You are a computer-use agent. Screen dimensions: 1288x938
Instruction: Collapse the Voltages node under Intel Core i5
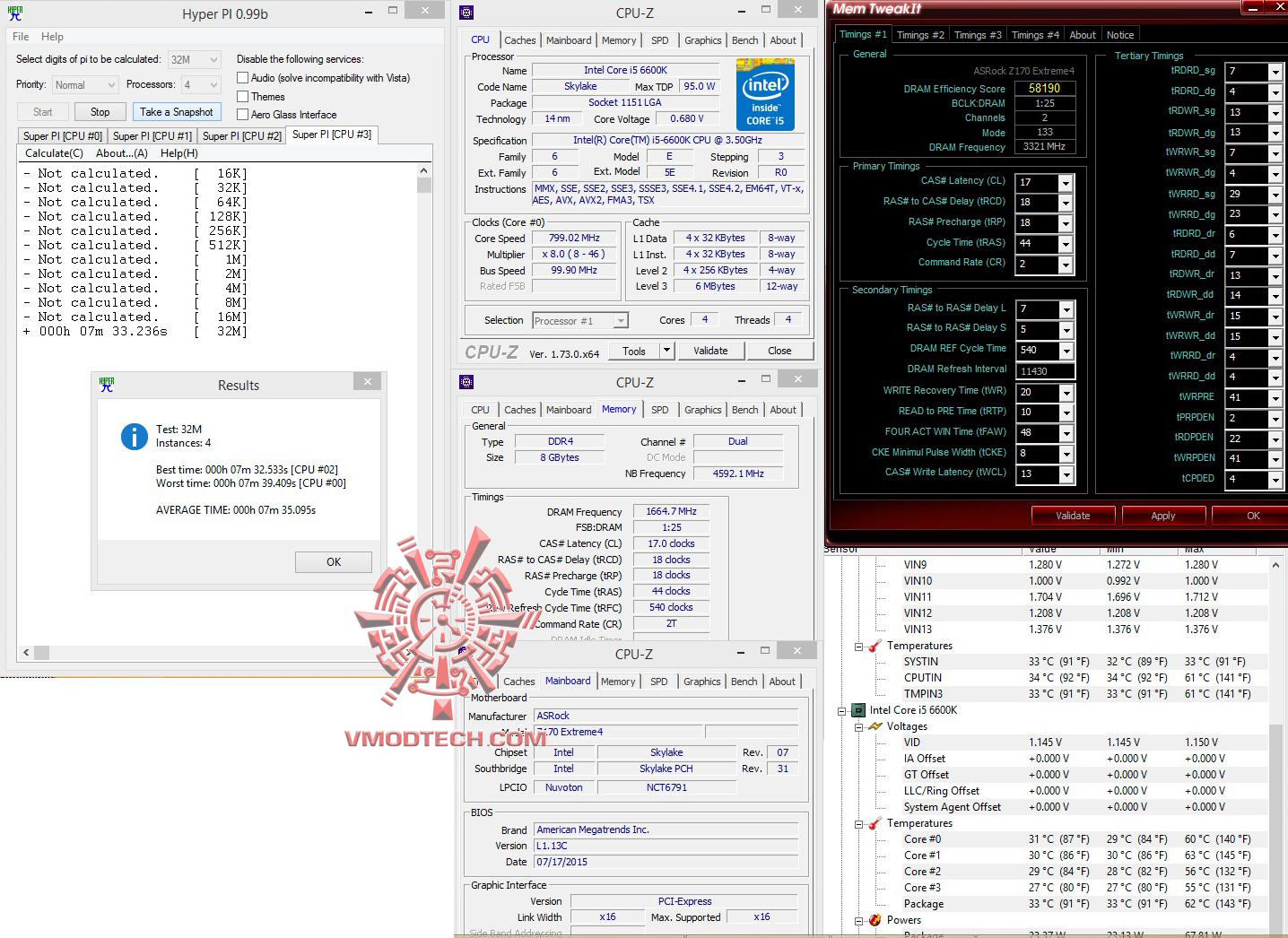click(858, 727)
